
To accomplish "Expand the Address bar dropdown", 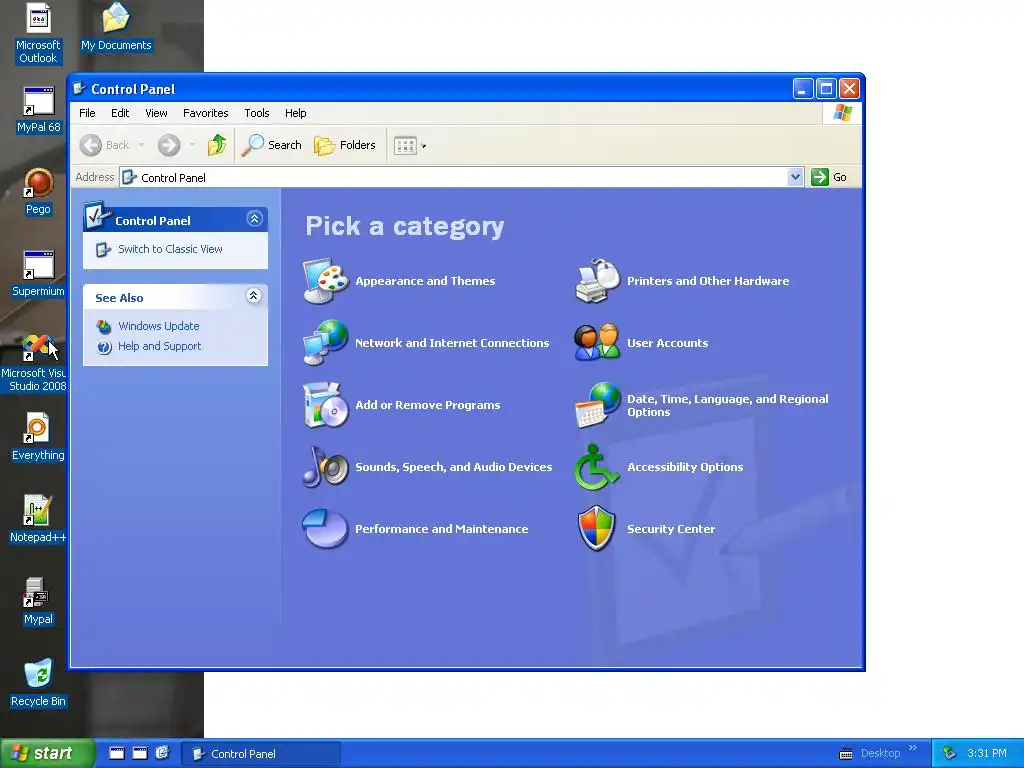I will coord(795,177).
